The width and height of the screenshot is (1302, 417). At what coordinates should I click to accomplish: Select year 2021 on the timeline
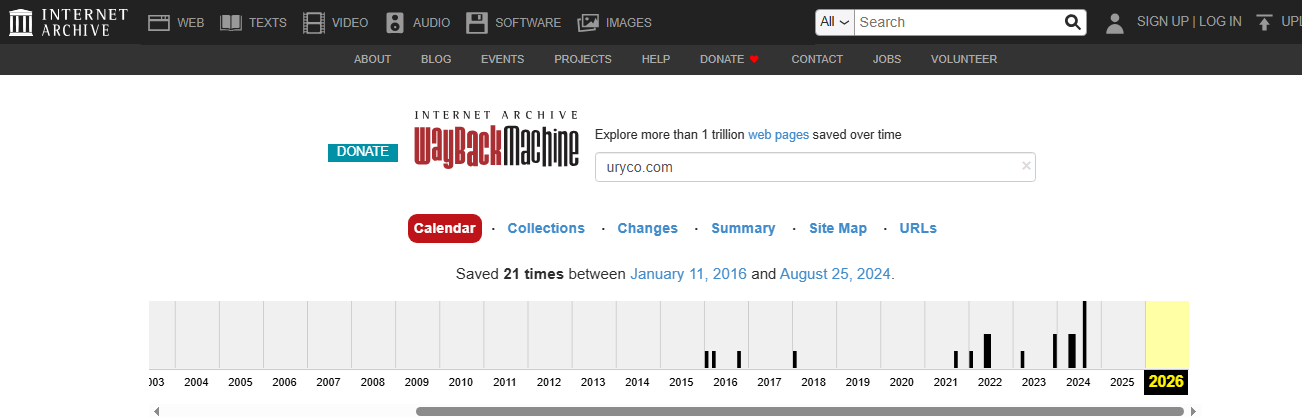946,382
